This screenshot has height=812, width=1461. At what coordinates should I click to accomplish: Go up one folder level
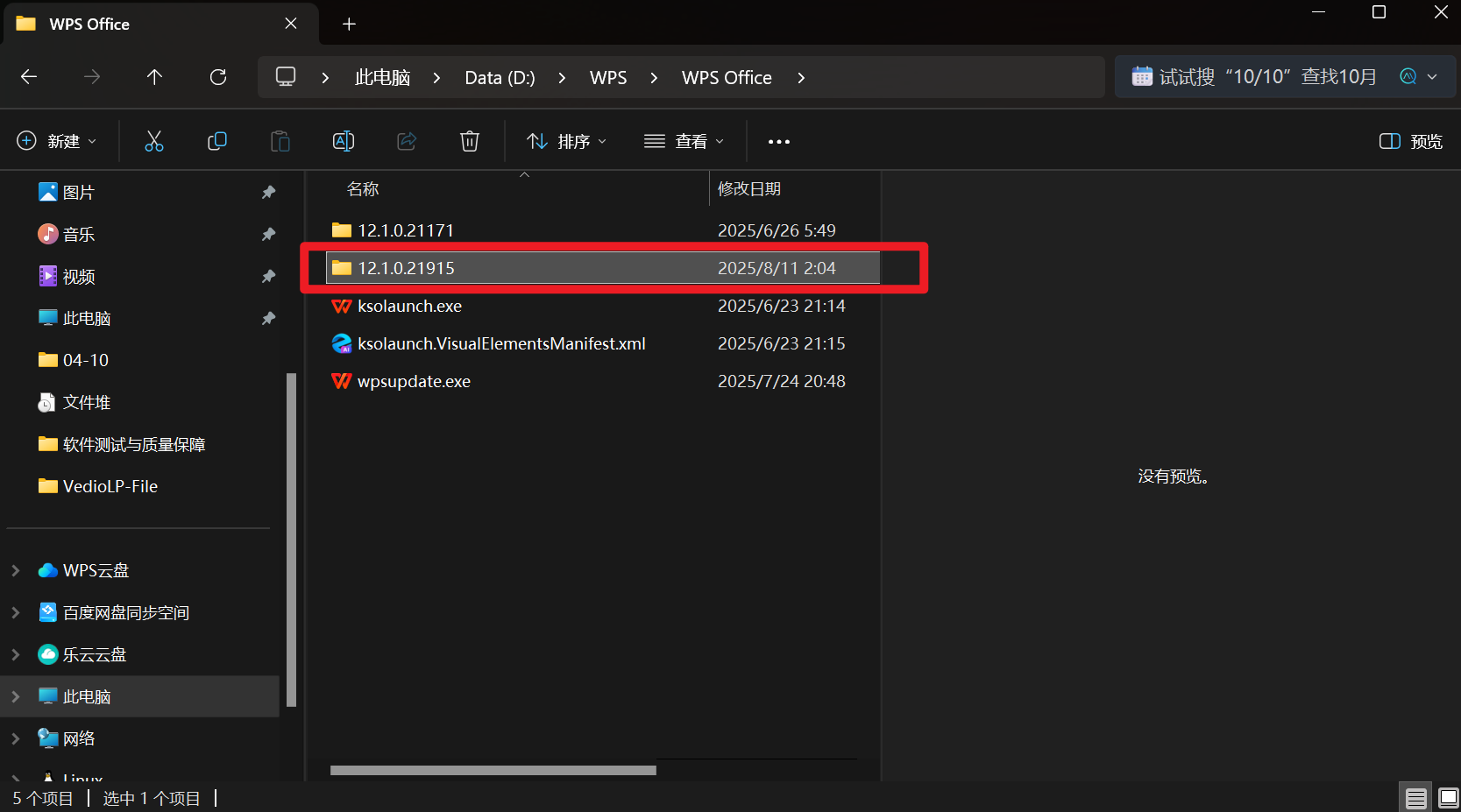click(155, 77)
